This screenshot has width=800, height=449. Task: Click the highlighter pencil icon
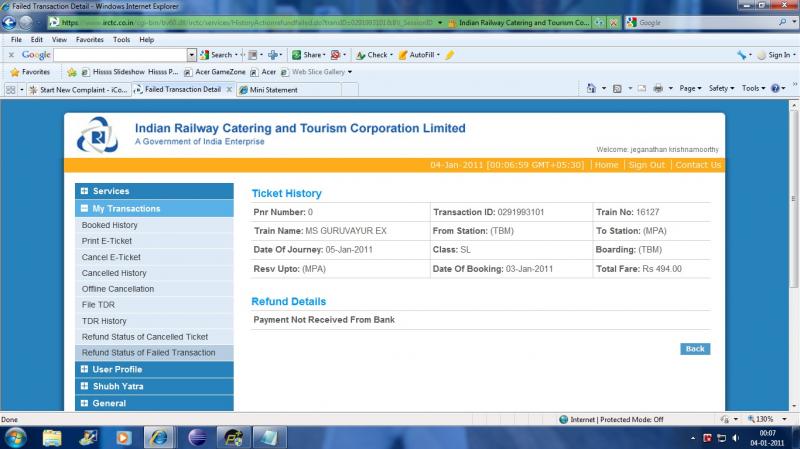[x=449, y=55]
